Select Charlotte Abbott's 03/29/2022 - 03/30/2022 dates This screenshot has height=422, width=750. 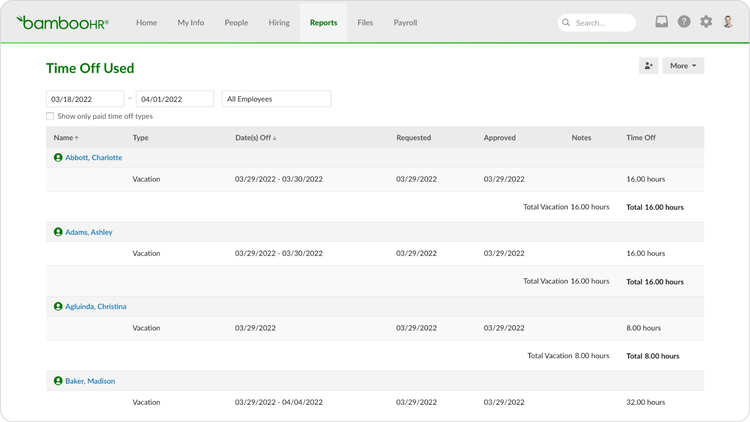point(279,179)
